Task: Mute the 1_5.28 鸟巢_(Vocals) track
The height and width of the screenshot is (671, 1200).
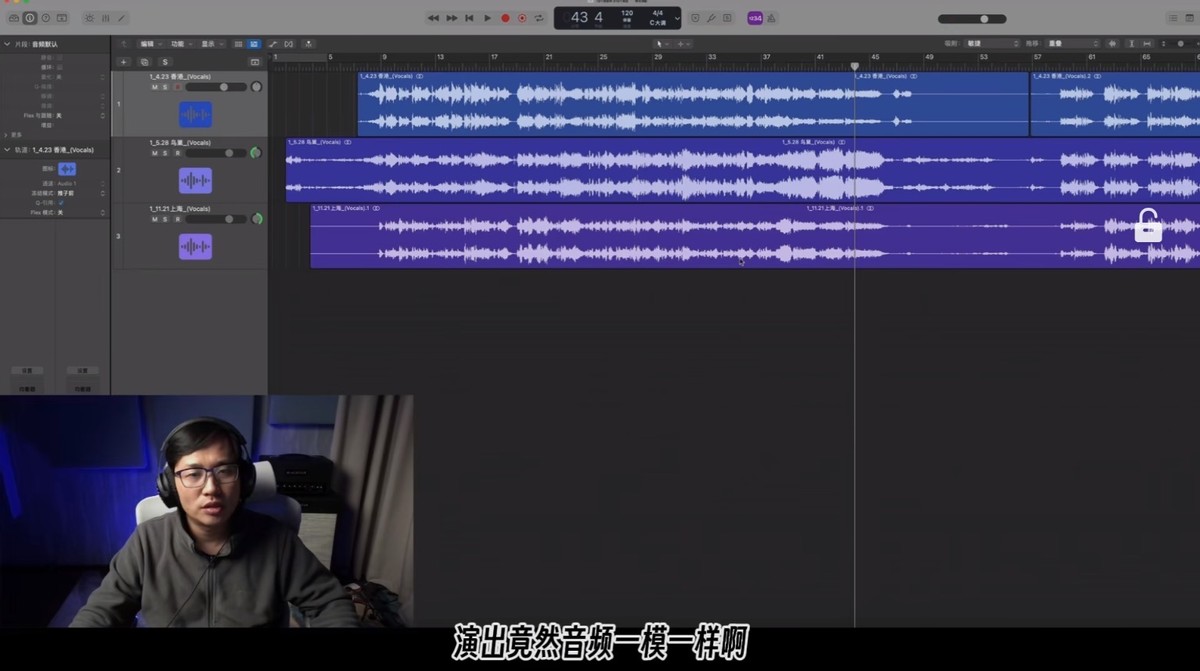Action: [154, 153]
